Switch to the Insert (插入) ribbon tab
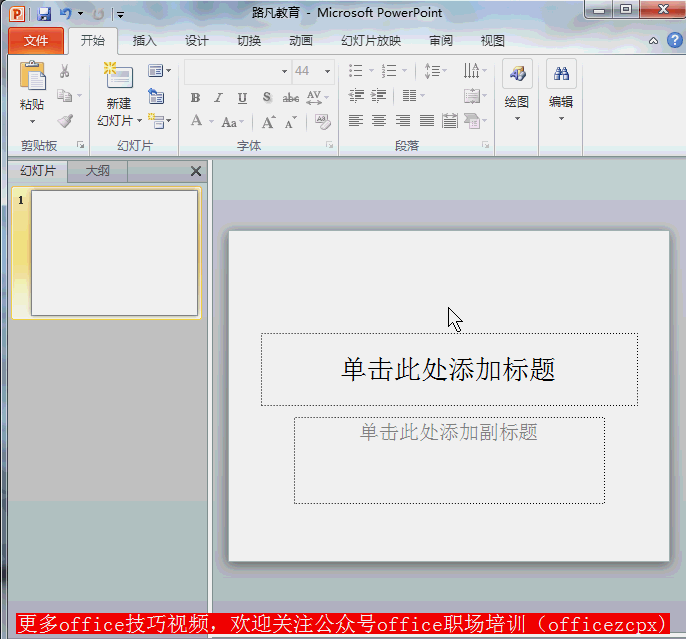 point(145,41)
